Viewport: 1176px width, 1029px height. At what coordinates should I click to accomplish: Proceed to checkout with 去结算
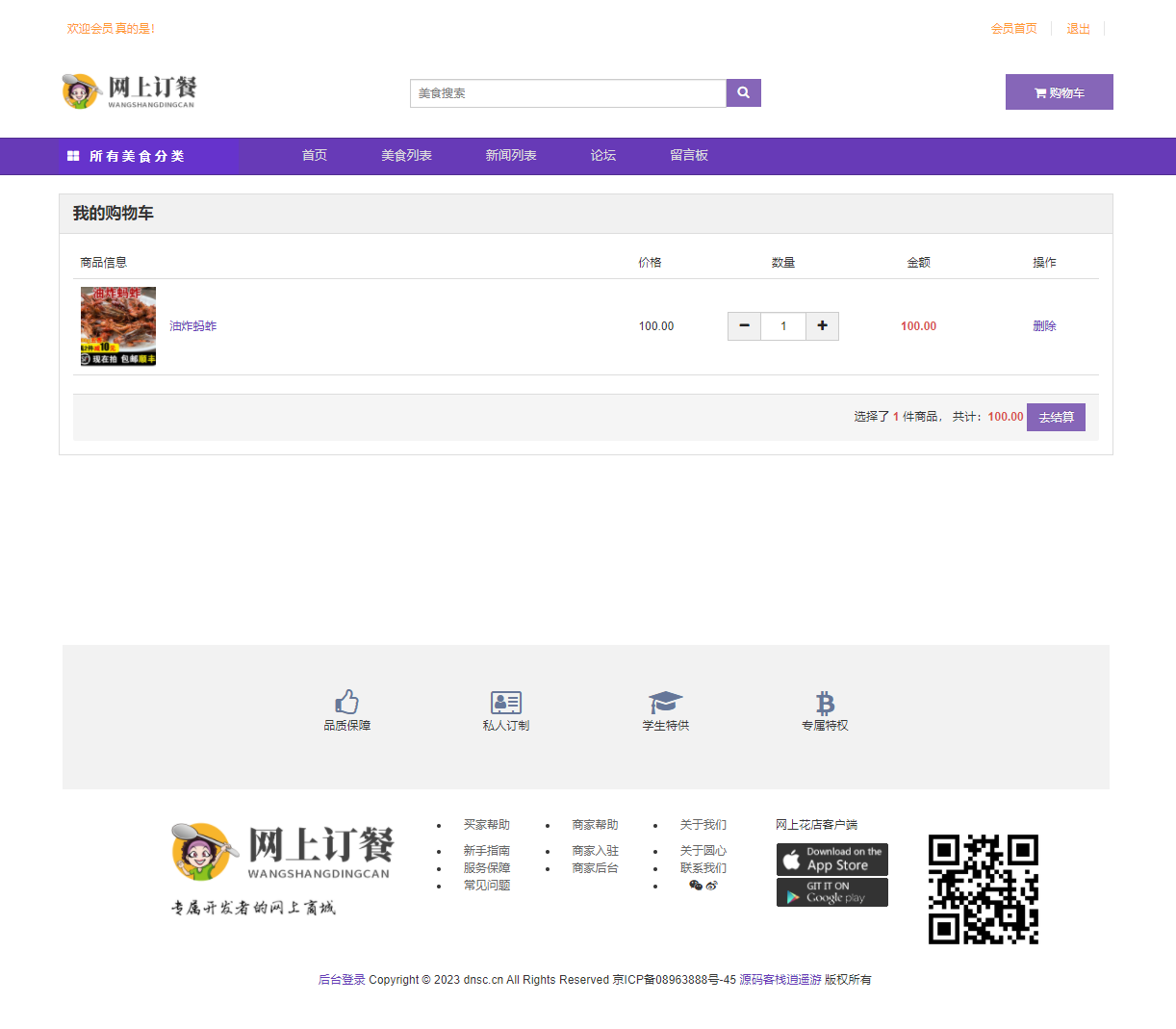1056,417
